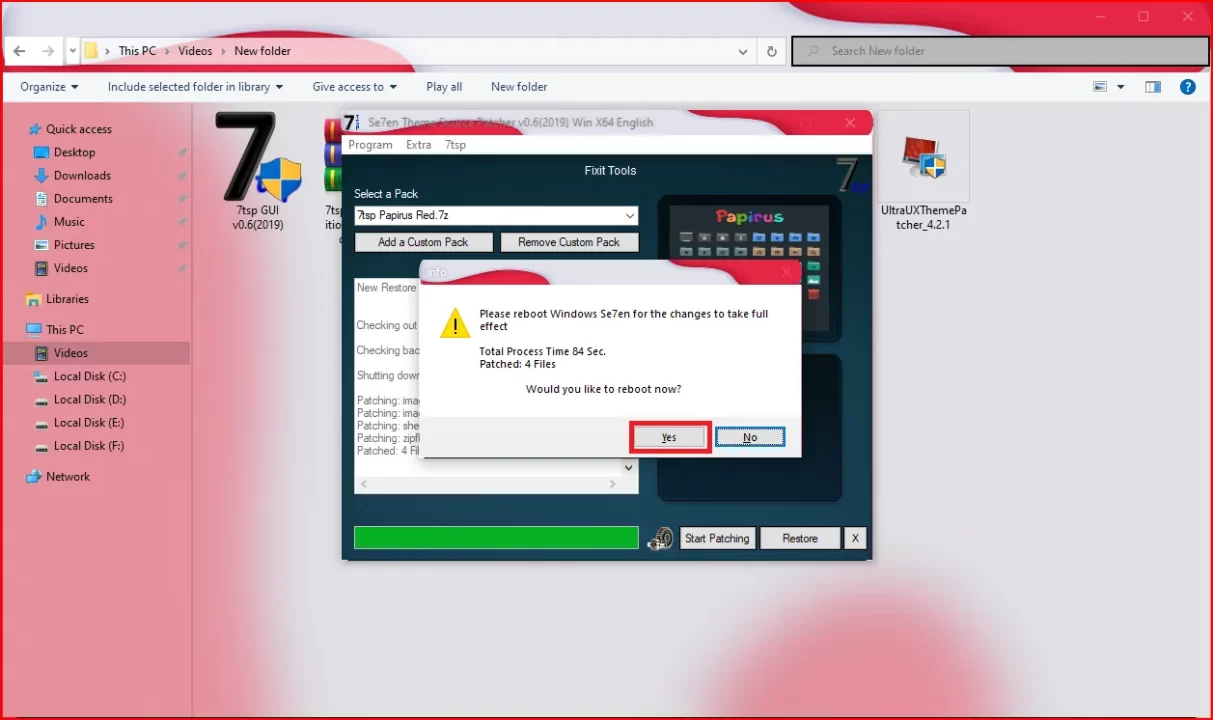Viewport: 1213px width, 720px height.
Task: Click the gear icon beside Start Patching
Action: [x=660, y=538]
